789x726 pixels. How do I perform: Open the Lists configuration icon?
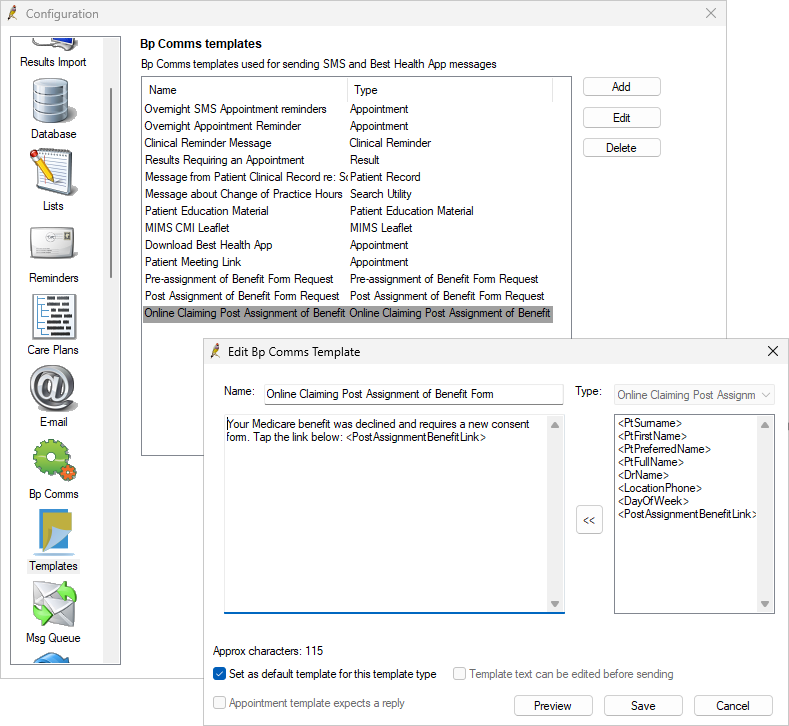coord(53,172)
